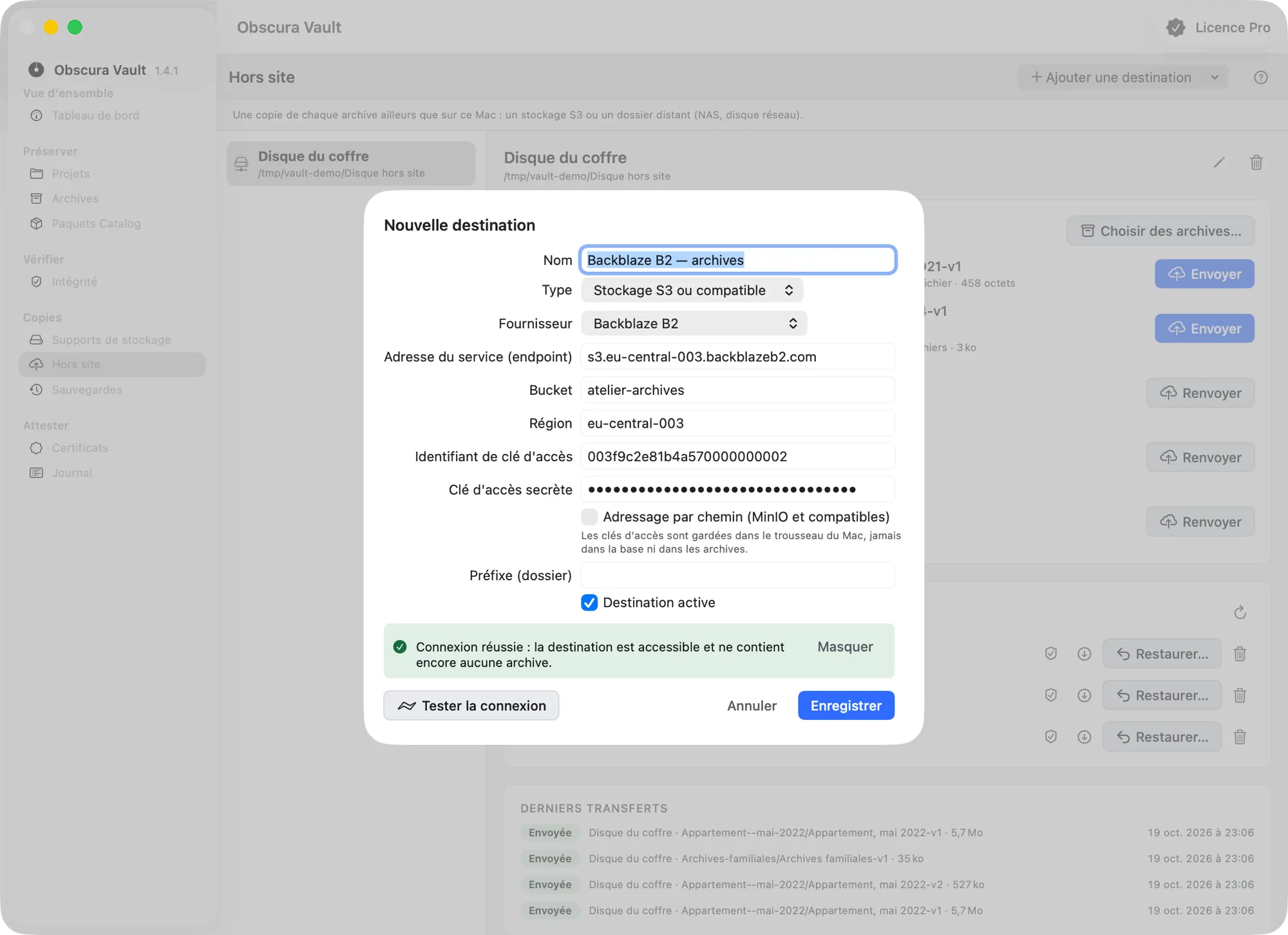This screenshot has height=935, width=1288.
Task: Click the first Envoyer button
Action: point(1204,274)
